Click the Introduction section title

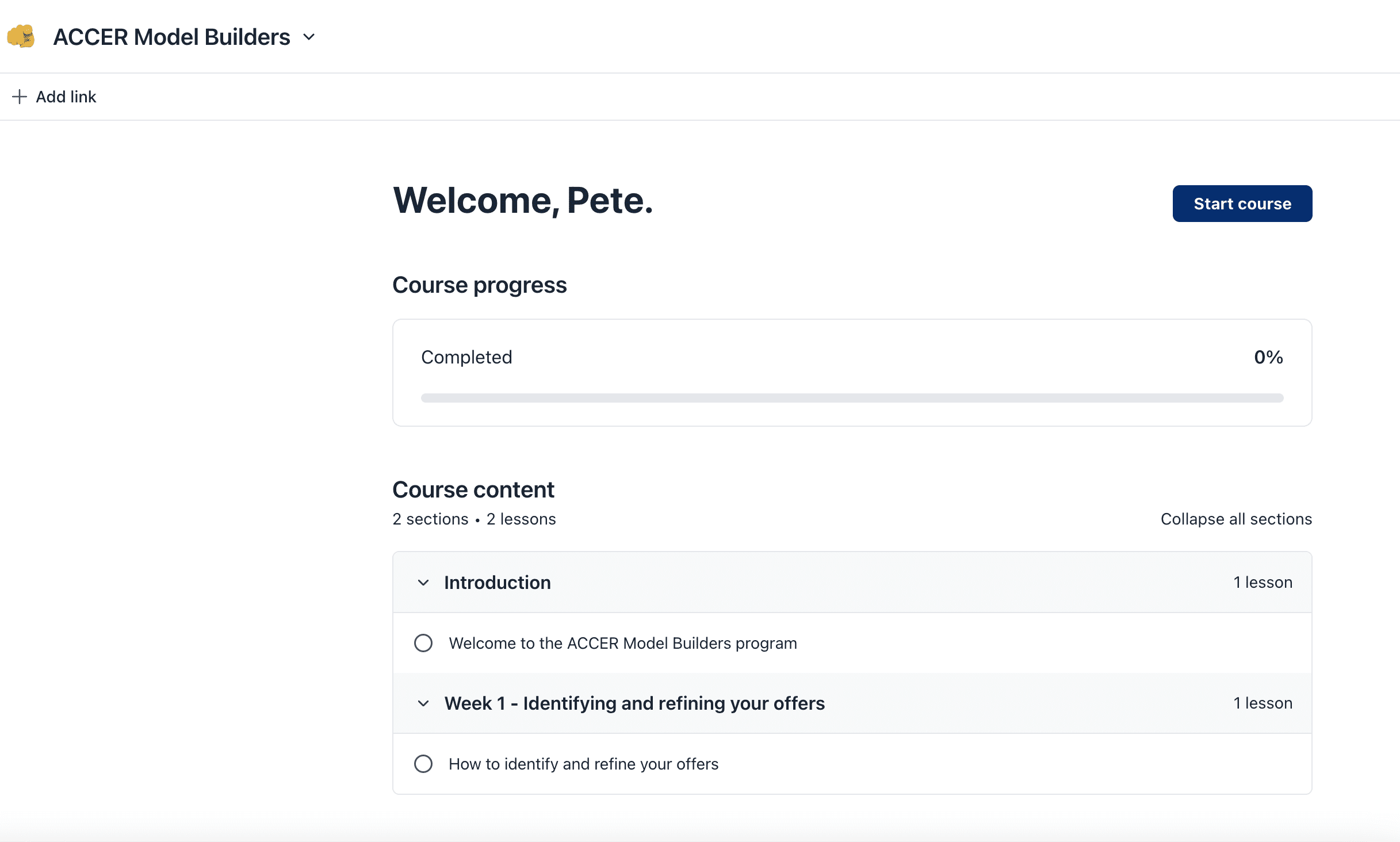(498, 583)
